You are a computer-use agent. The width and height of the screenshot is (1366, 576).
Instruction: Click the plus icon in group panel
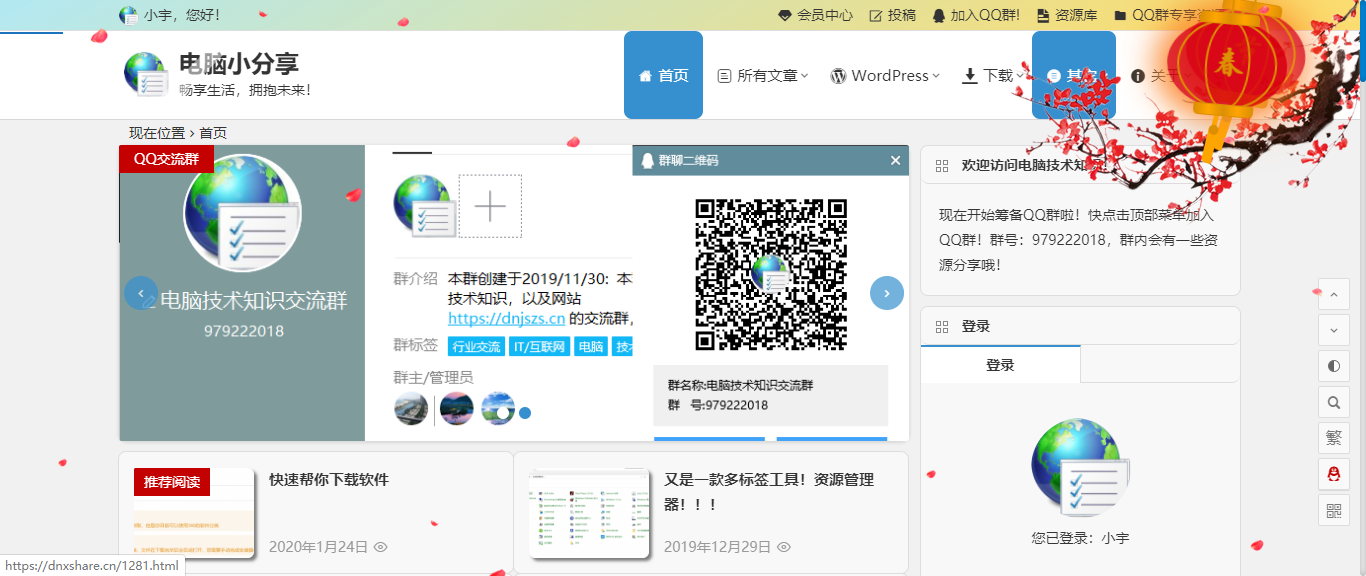(x=490, y=206)
